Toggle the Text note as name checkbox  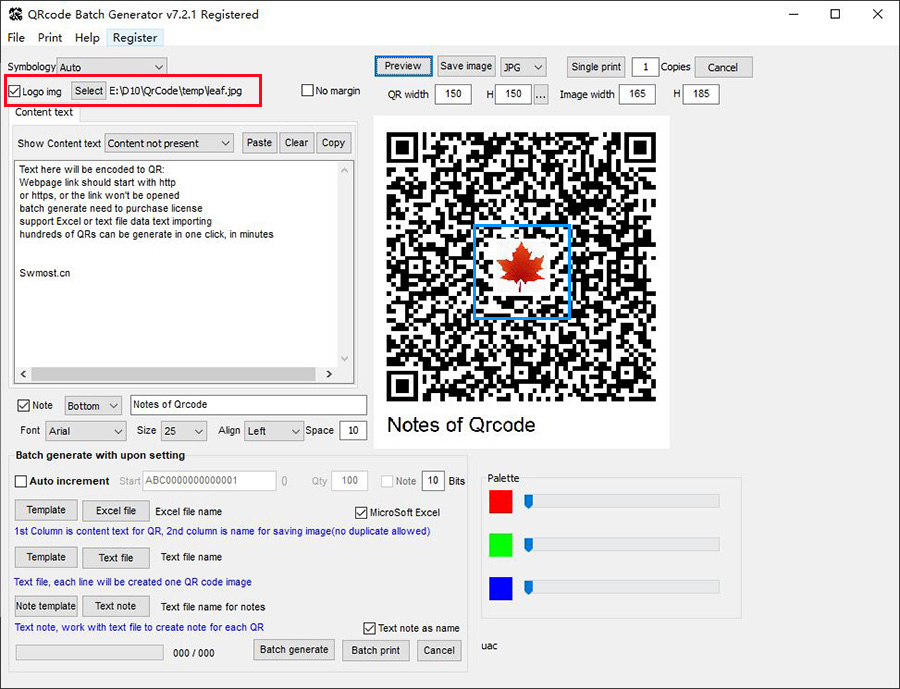click(x=370, y=628)
